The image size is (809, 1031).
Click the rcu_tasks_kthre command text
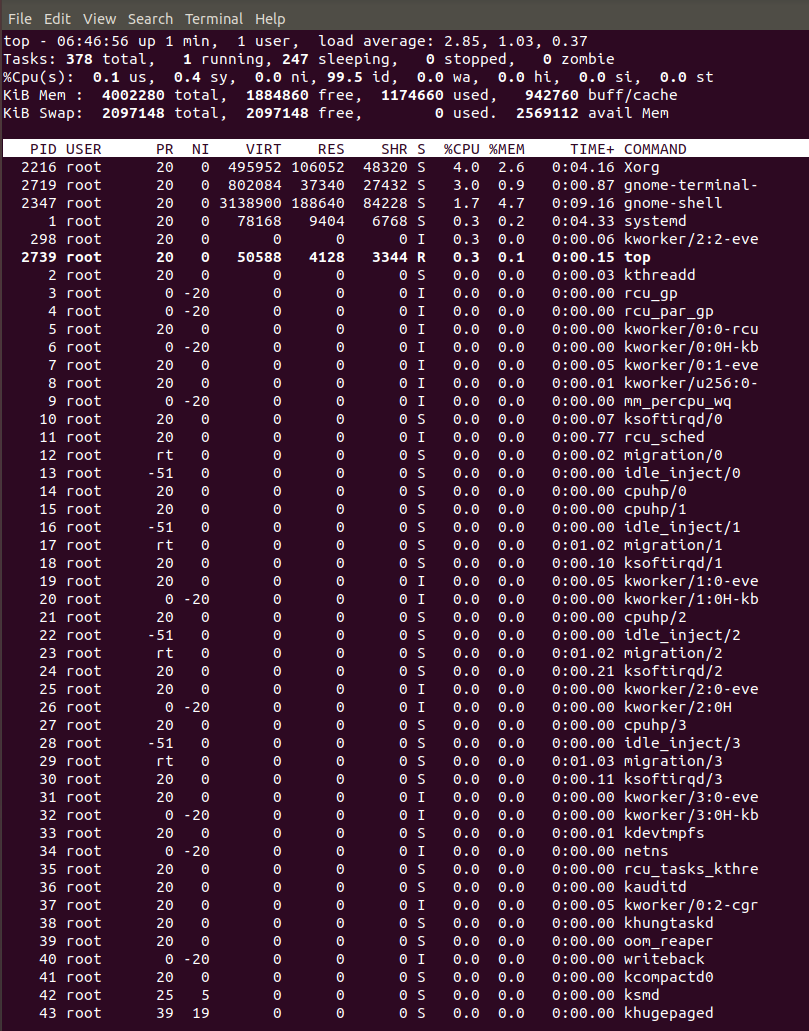coord(691,869)
